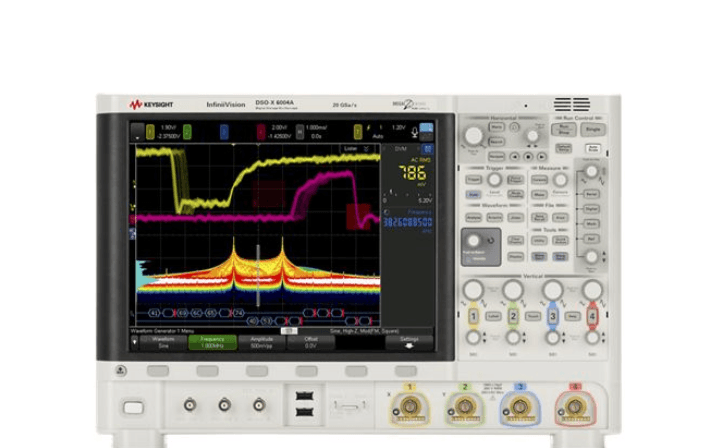
Task: Push the Auto Scale key
Action: click(x=593, y=148)
